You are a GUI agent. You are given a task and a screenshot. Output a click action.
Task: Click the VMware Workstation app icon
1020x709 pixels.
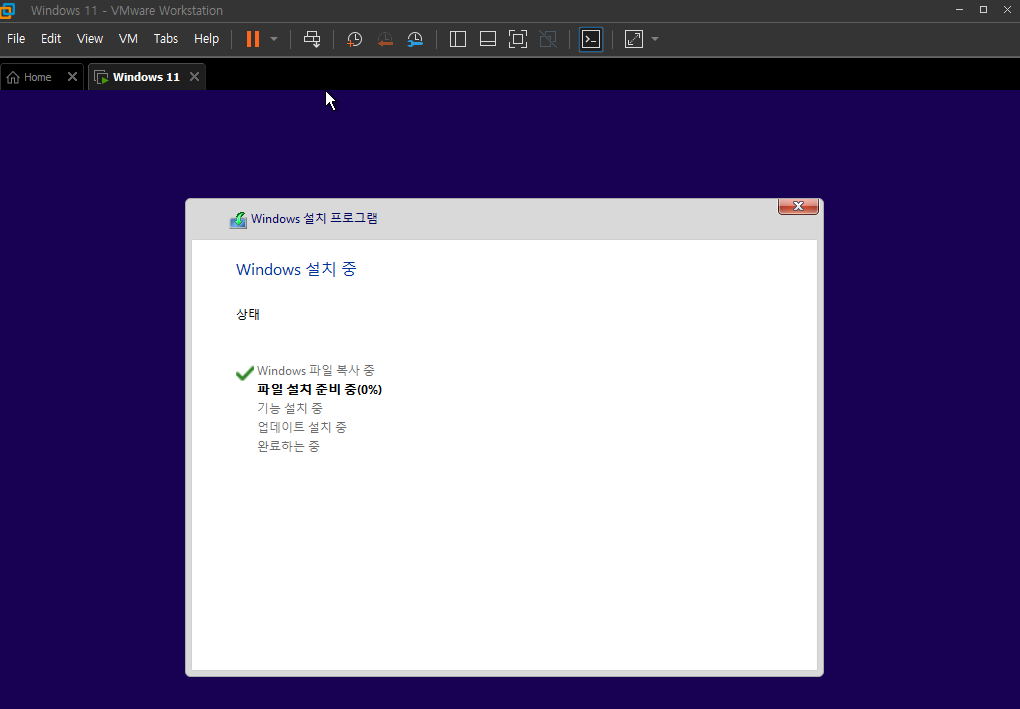pos(7,10)
